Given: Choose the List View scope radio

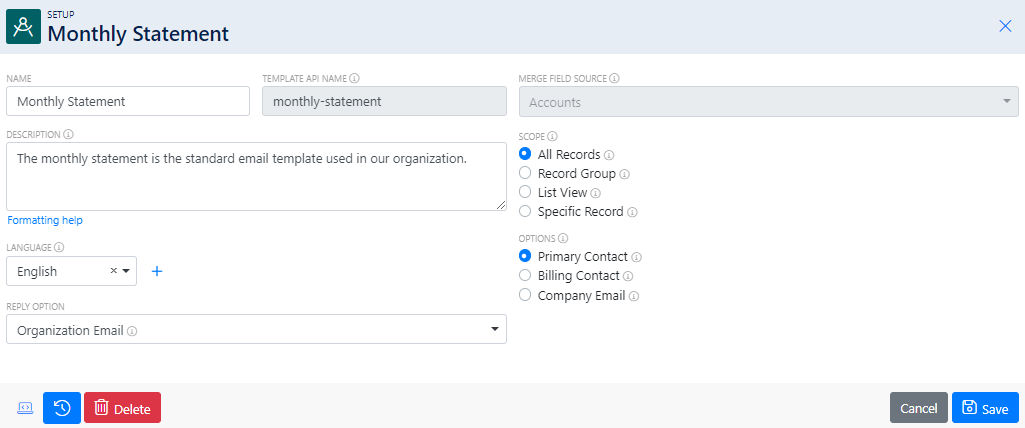Looking at the screenshot, I should tap(524, 193).
